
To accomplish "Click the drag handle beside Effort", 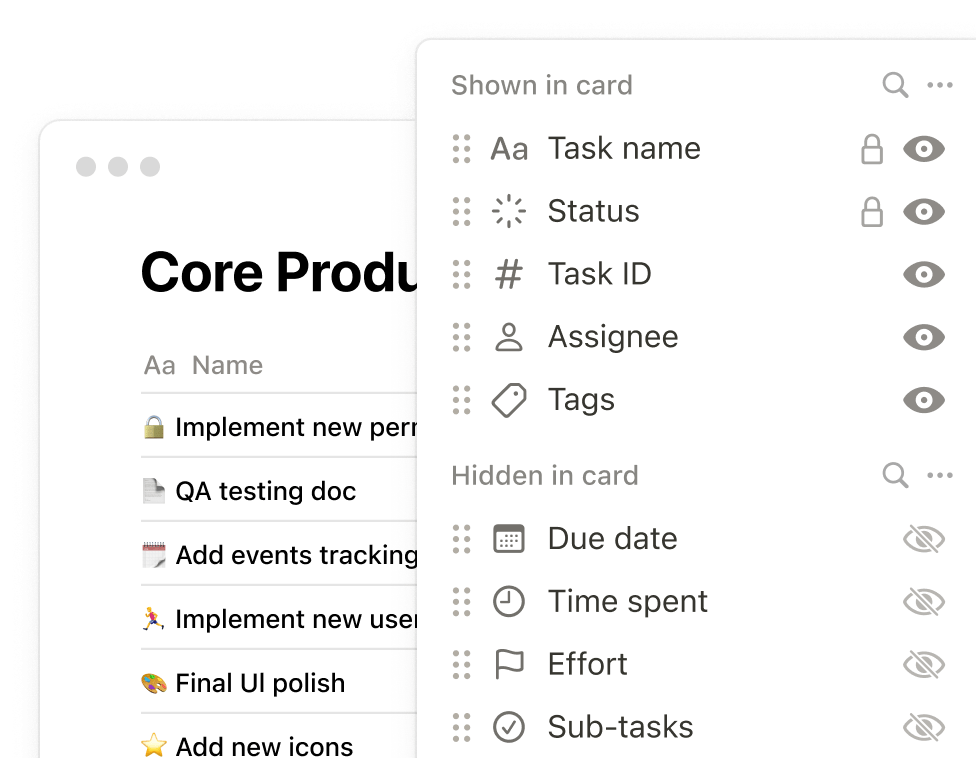I will pyautogui.click(x=461, y=665).
